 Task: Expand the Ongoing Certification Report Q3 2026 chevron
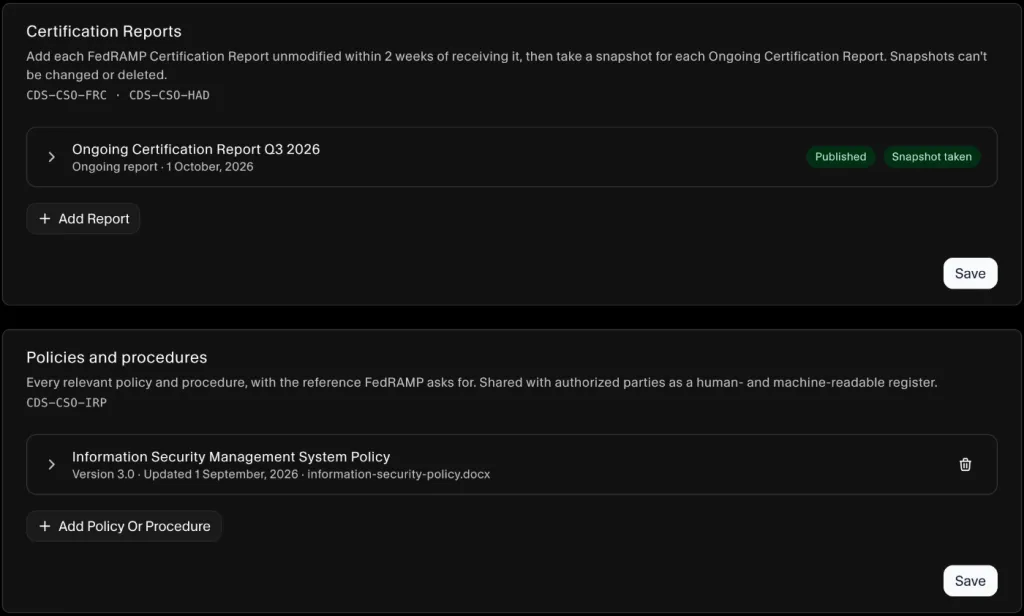[x=51, y=157]
